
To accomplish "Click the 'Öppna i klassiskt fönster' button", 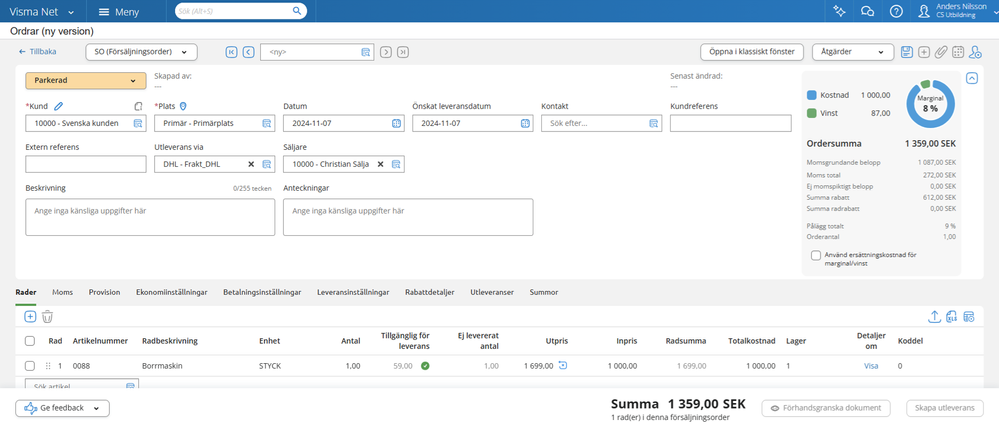I will click(x=751, y=52).
